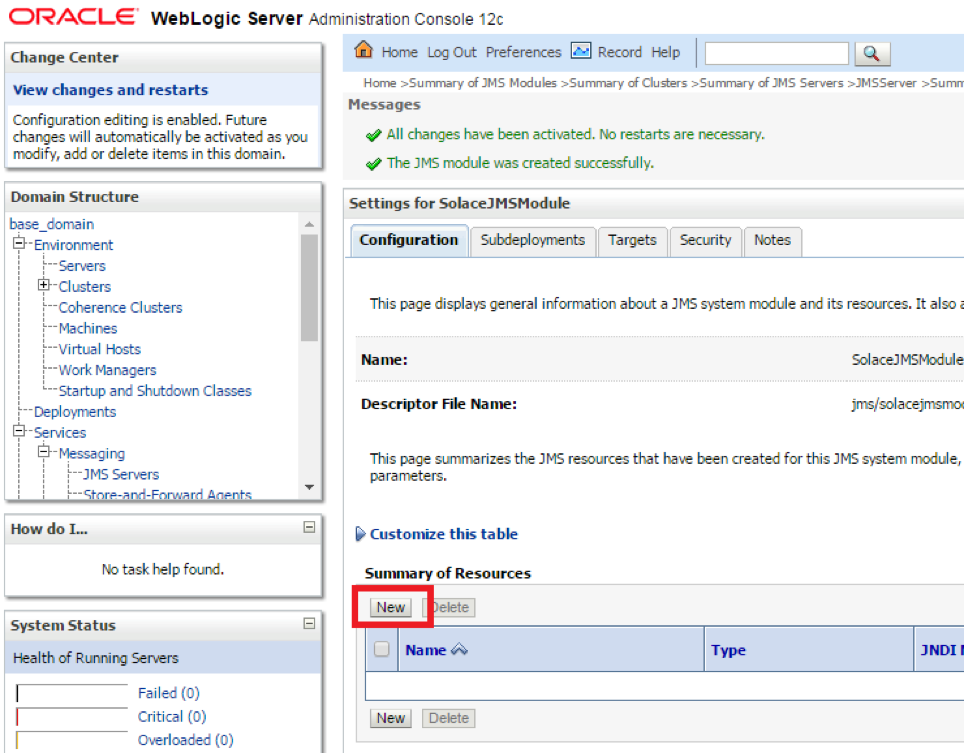Click the Failed (0) server health link
Screen dimensions: 964x753
point(168,693)
